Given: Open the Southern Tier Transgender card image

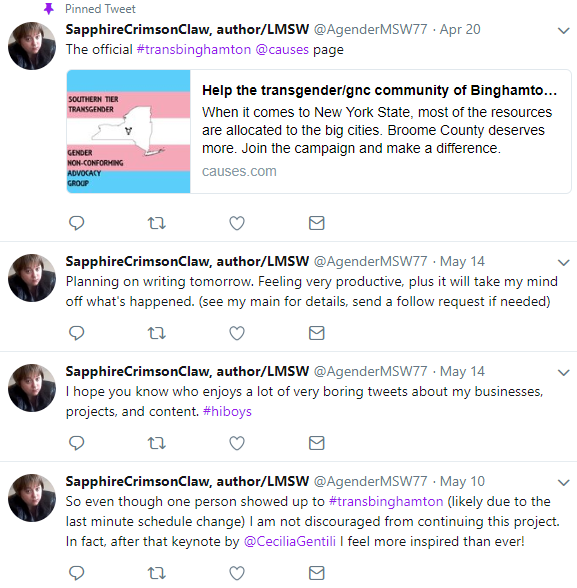Looking at the screenshot, I should pos(129,132).
